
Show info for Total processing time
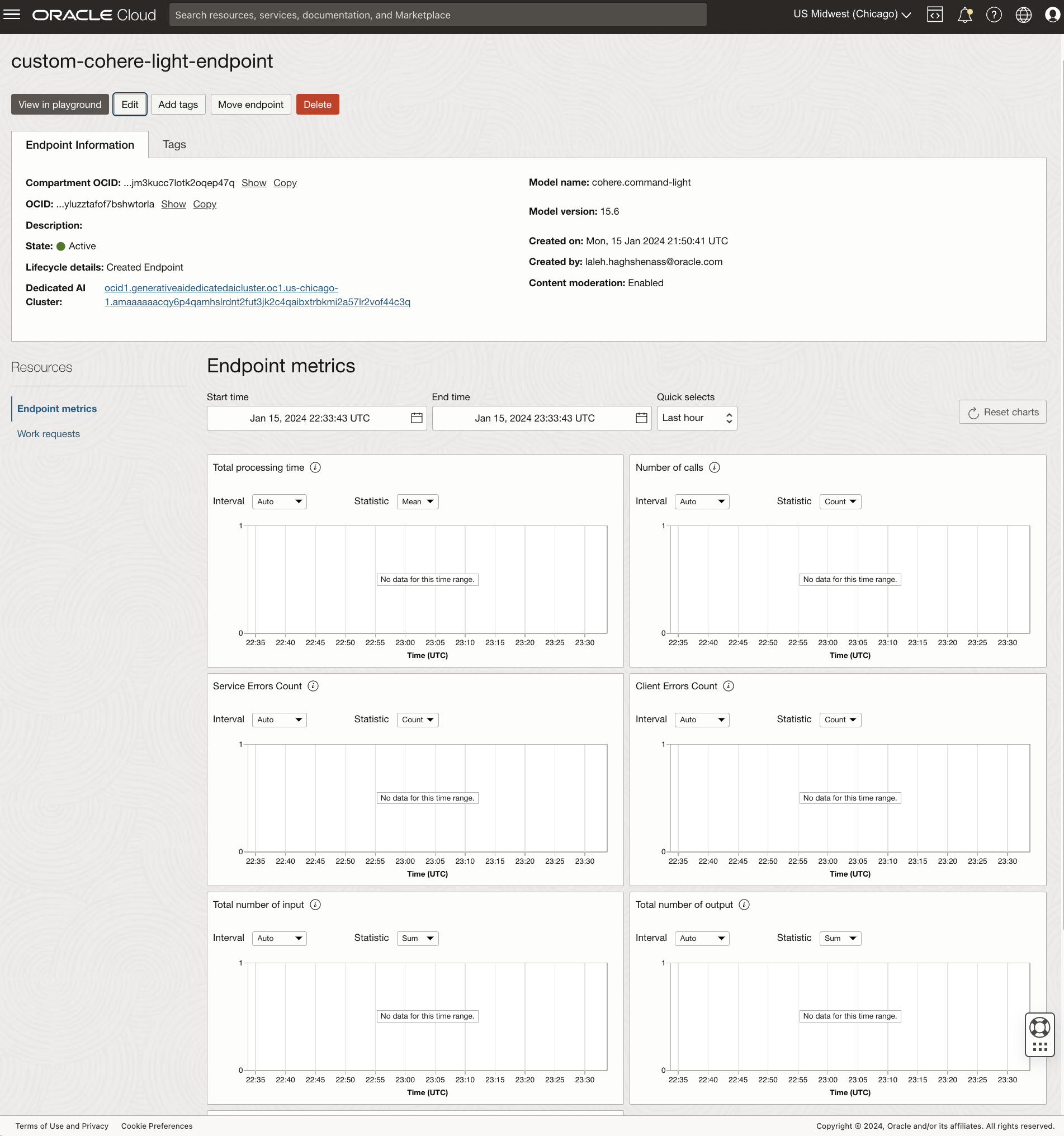pyautogui.click(x=315, y=467)
